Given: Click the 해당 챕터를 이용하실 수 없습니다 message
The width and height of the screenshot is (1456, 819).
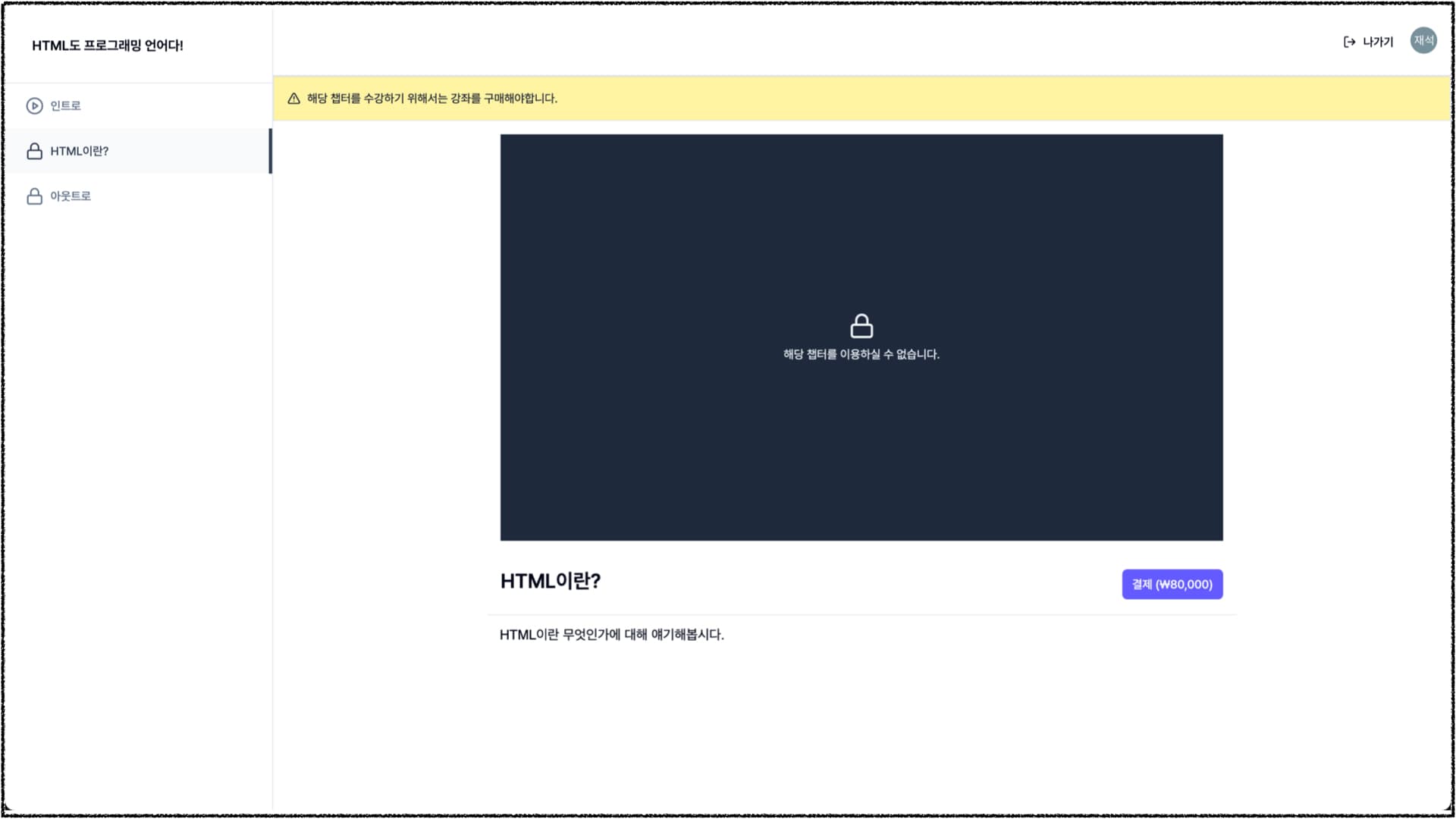Looking at the screenshot, I should 861,354.
